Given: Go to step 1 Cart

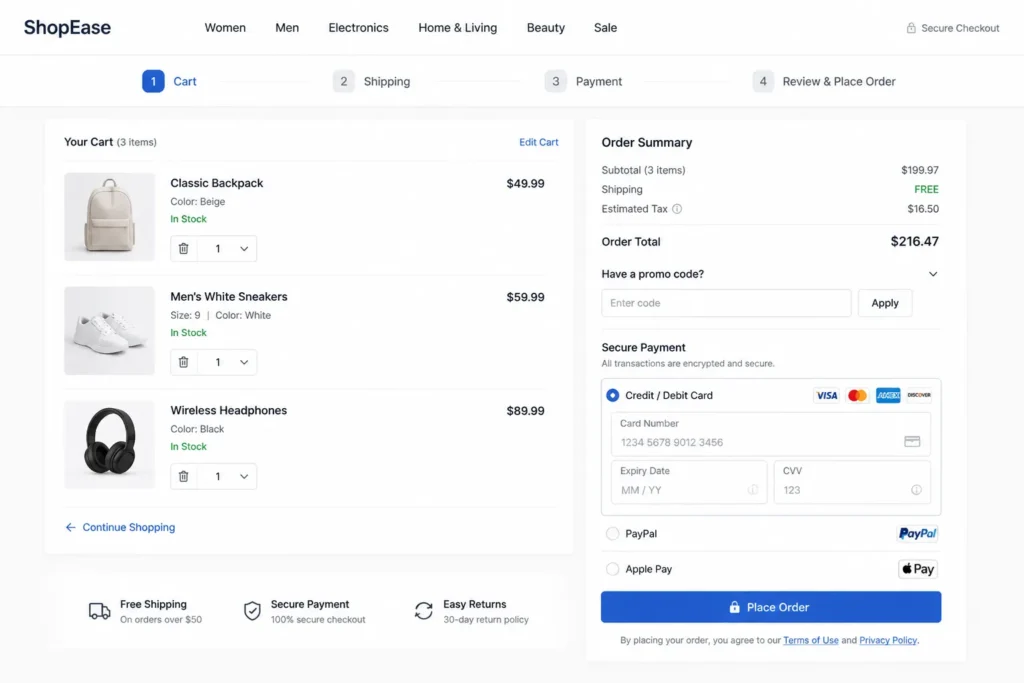Looking at the screenshot, I should click(169, 82).
